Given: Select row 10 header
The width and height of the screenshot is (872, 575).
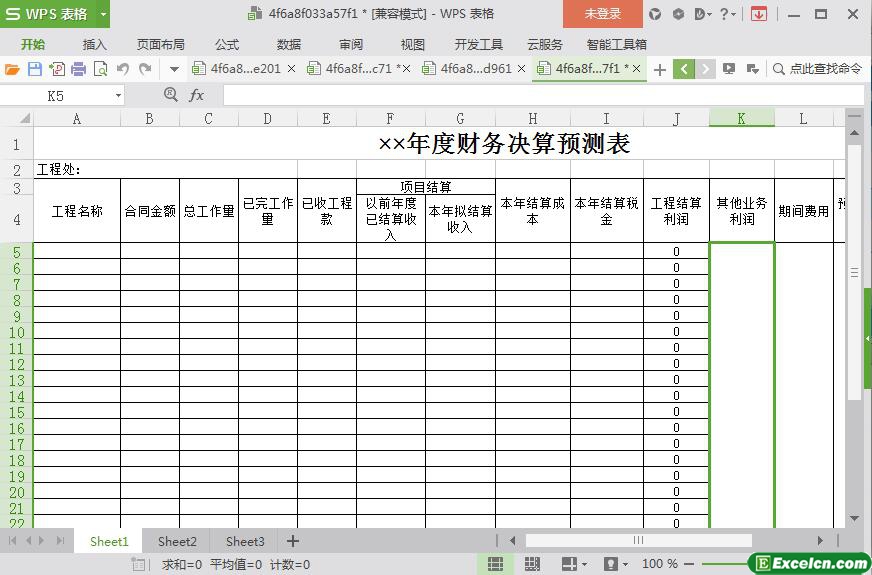Looking at the screenshot, I should coord(17,332).
